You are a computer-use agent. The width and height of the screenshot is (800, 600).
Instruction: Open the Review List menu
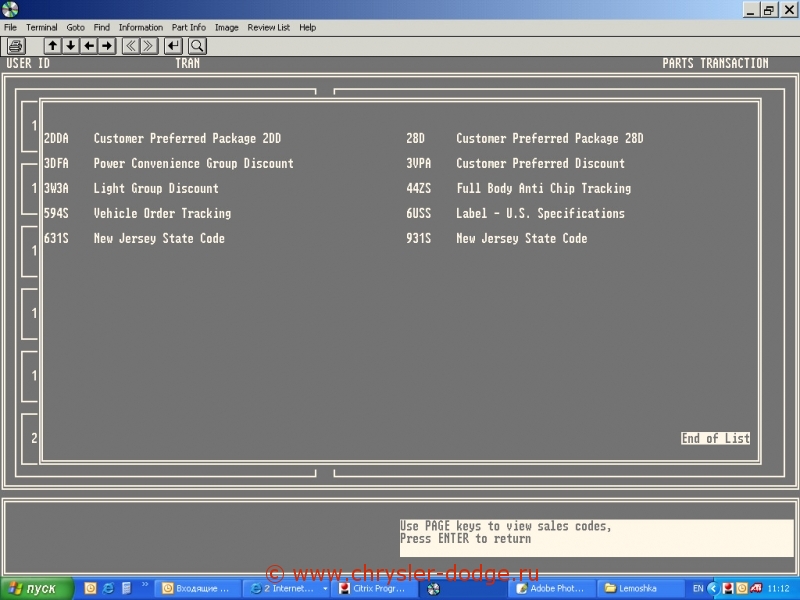[268, 28]
